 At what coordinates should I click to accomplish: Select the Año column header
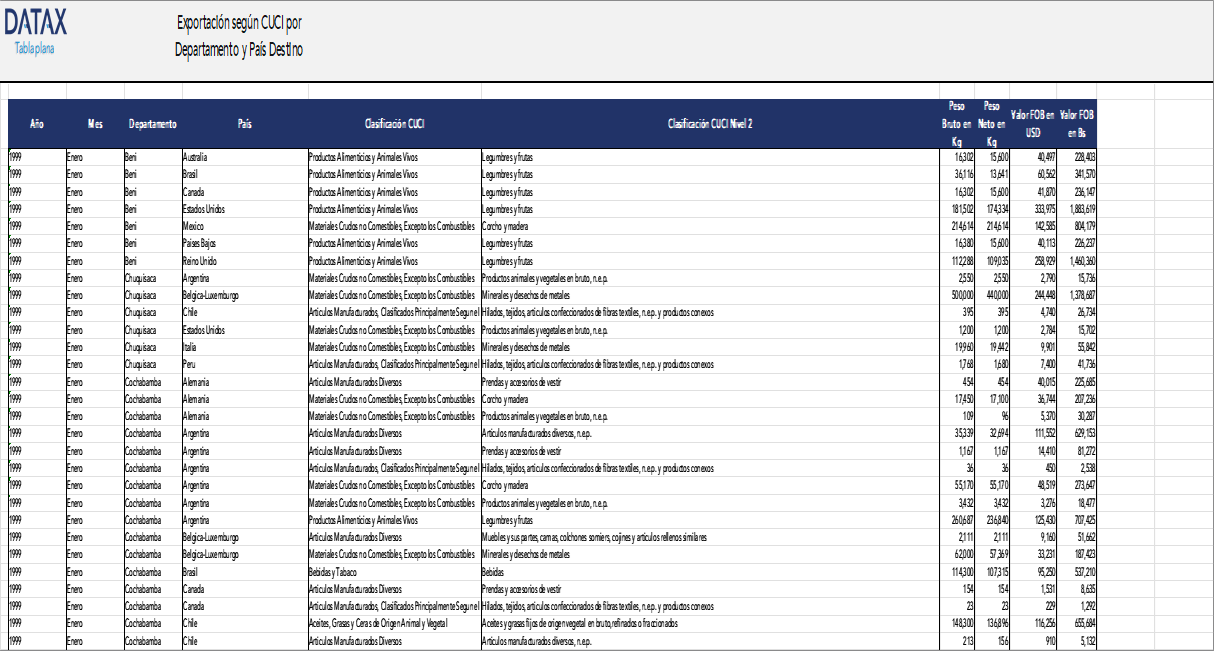click(x=36, y=124)
